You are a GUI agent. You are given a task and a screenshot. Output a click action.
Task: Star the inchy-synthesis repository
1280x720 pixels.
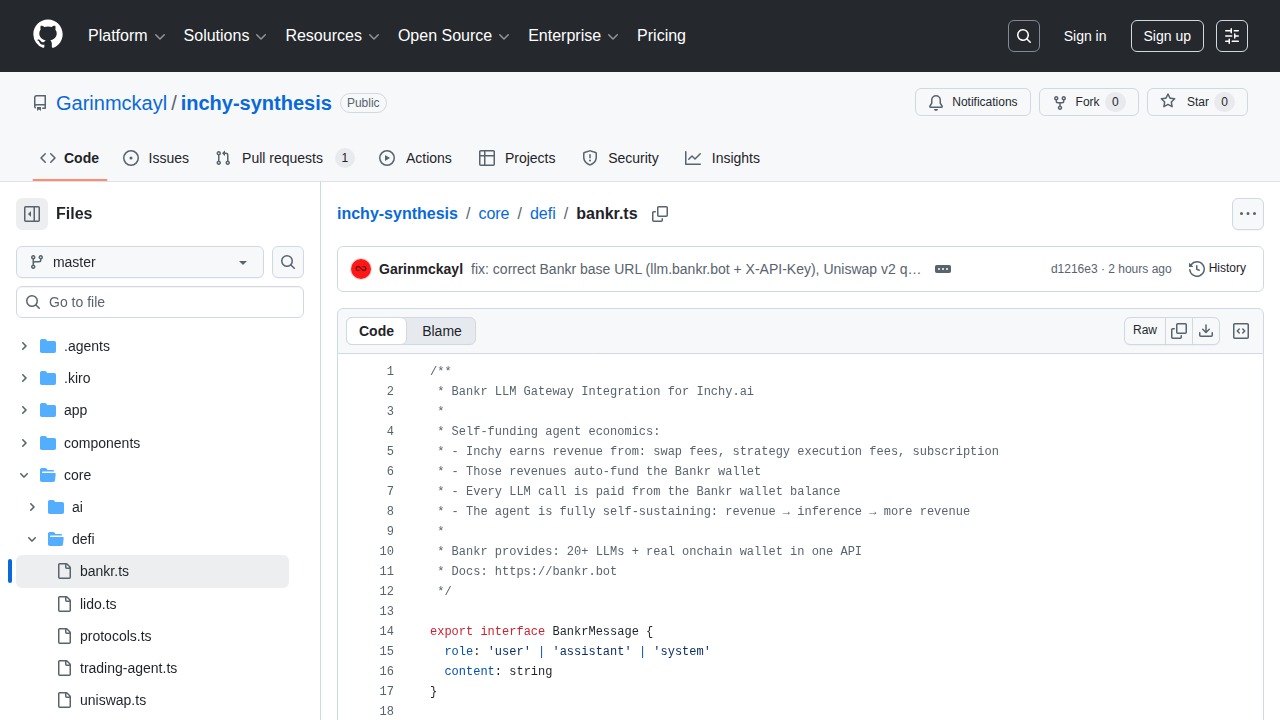(x=1197, y=102)
